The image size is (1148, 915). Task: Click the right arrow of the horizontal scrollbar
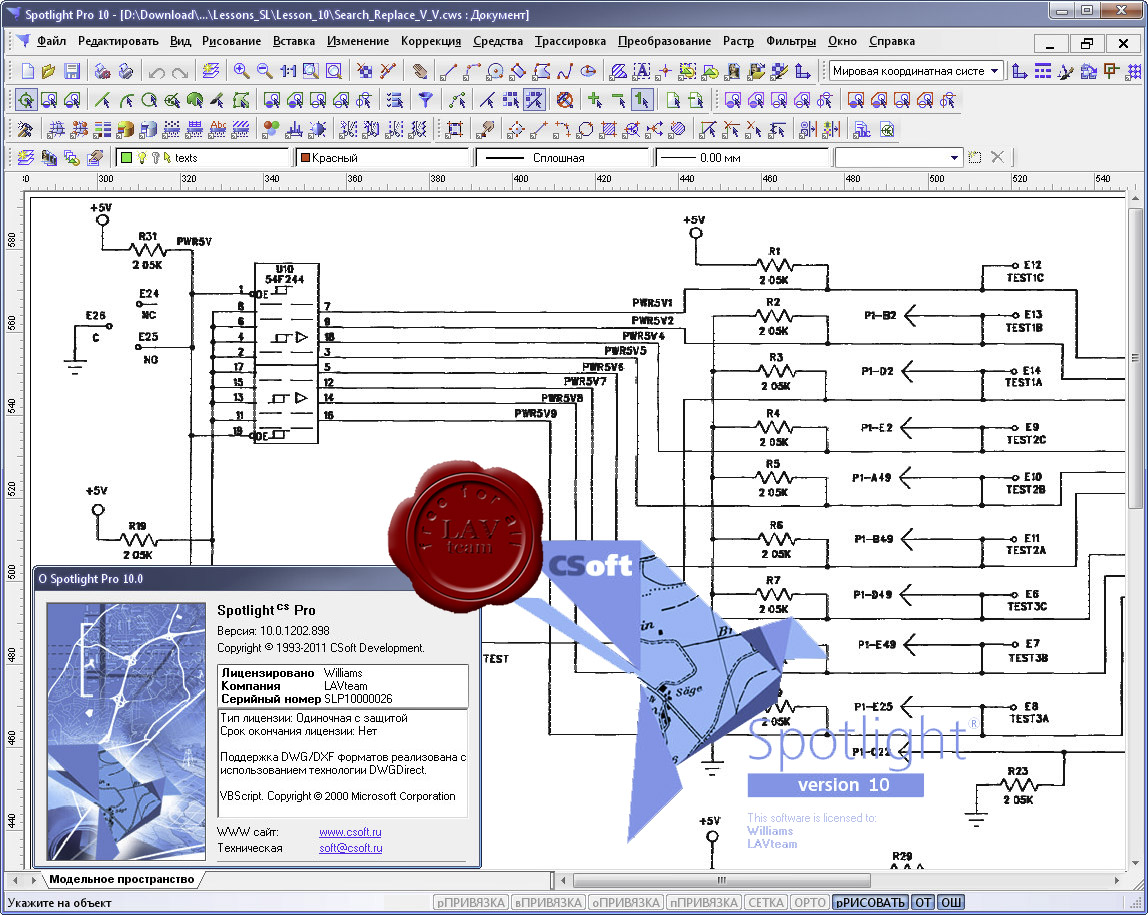coord(1117,879)
